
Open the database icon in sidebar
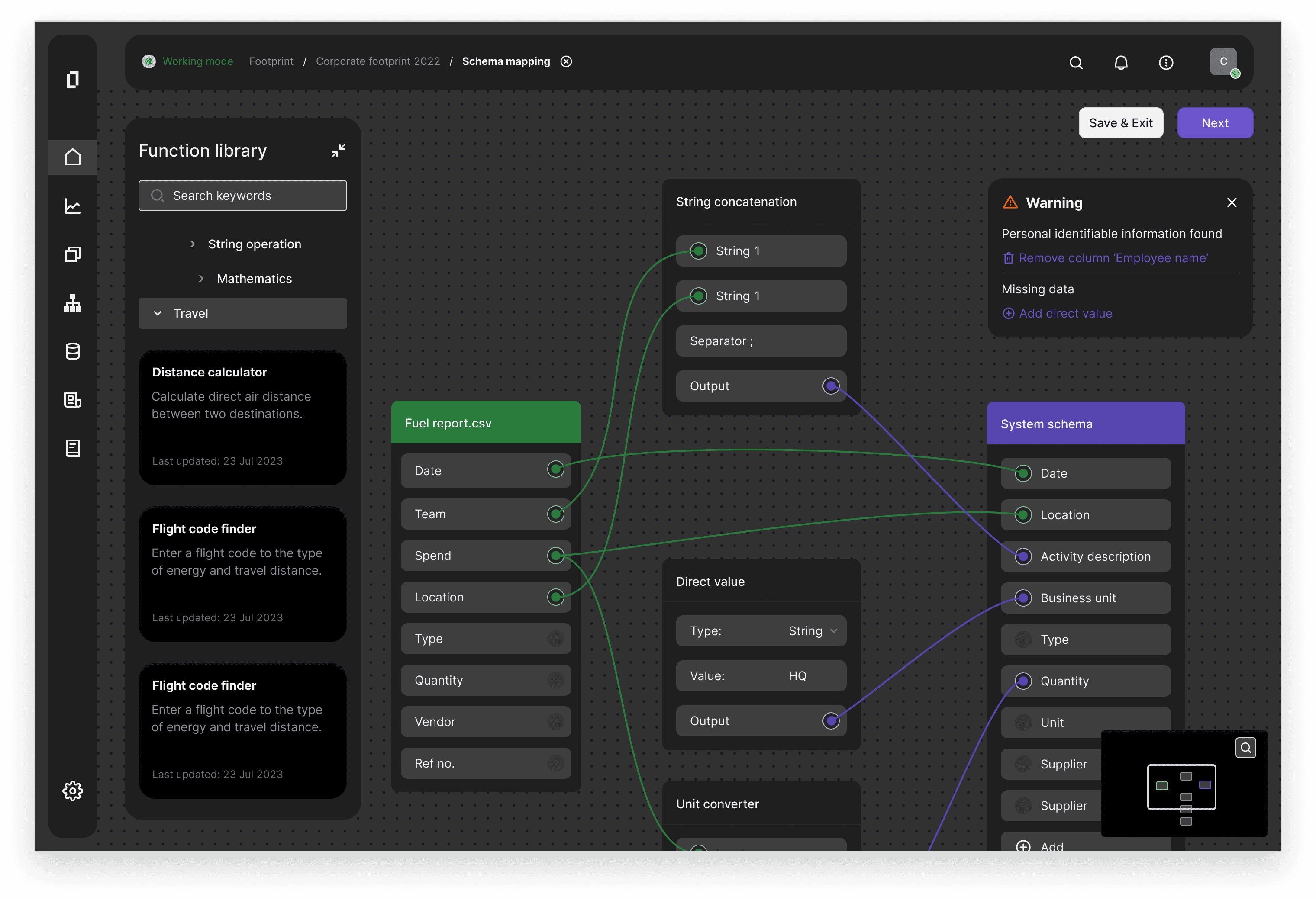[72, 351]
